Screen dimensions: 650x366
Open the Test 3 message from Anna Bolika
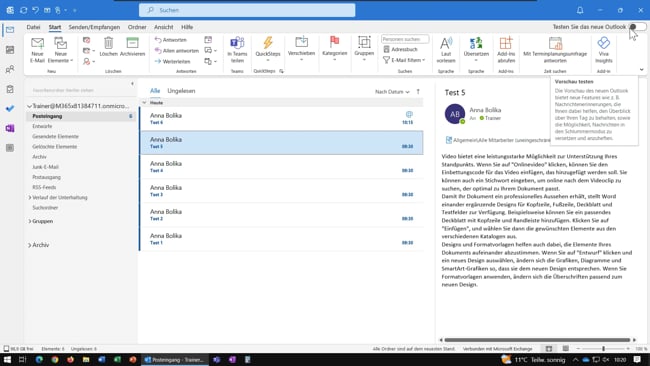pos(281,191)
